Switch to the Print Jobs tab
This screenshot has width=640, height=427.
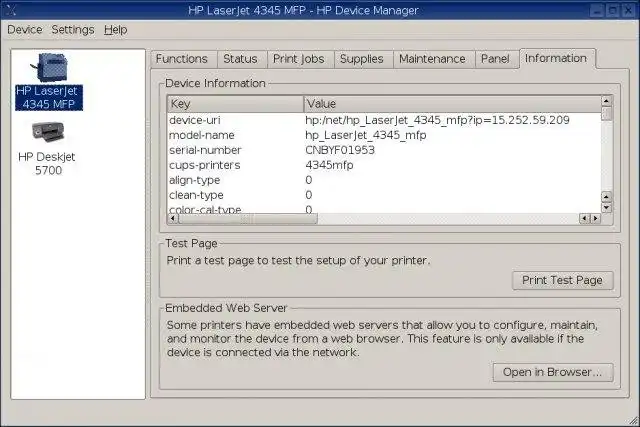299,59
